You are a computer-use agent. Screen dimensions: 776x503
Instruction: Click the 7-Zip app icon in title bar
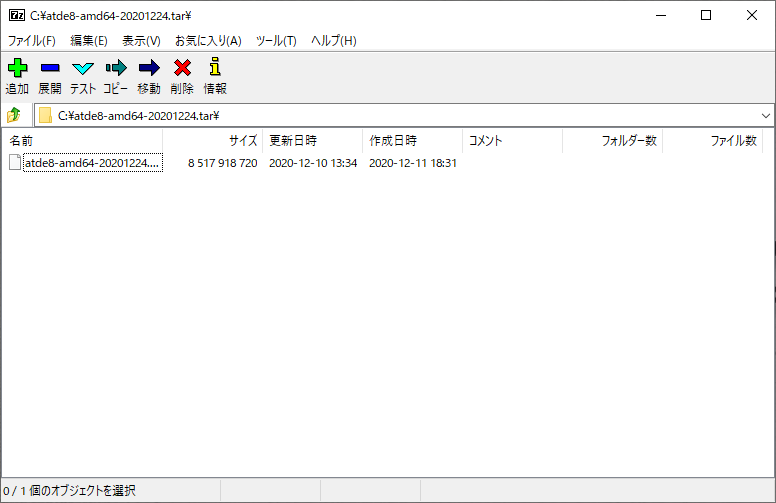point(16,15)
